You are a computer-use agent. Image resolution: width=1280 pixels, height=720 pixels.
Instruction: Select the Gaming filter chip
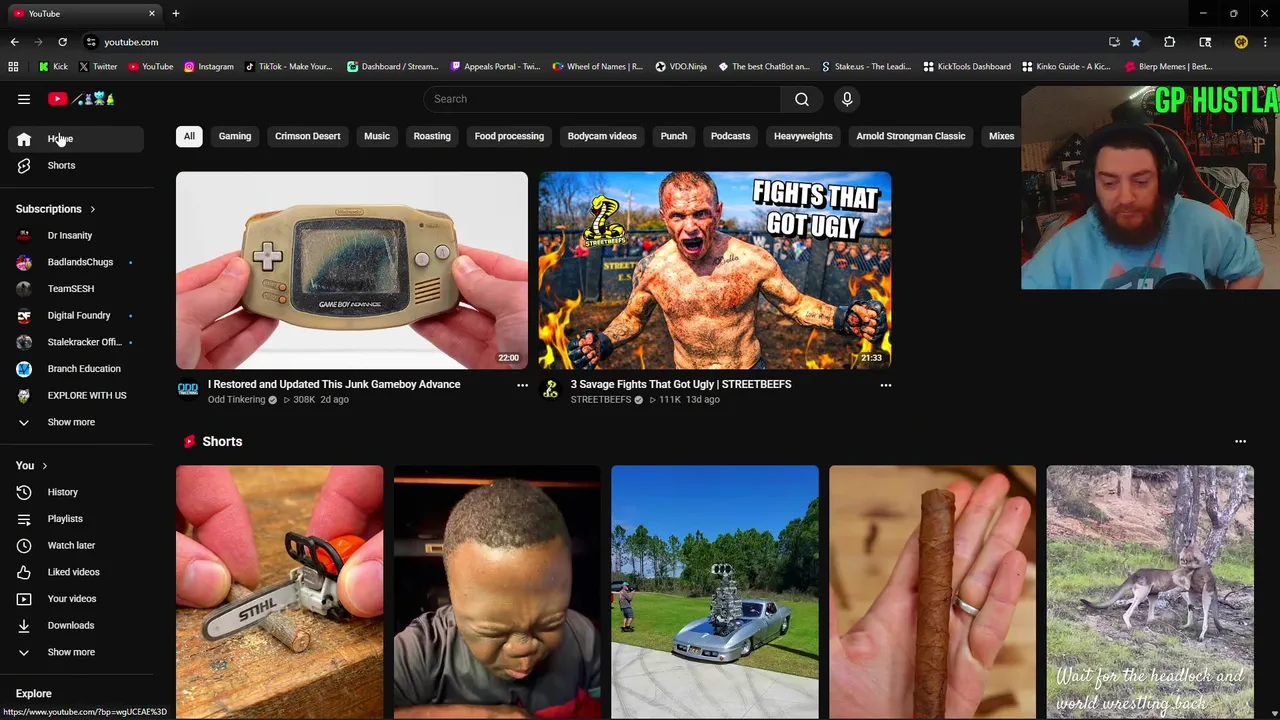point(235,136)
